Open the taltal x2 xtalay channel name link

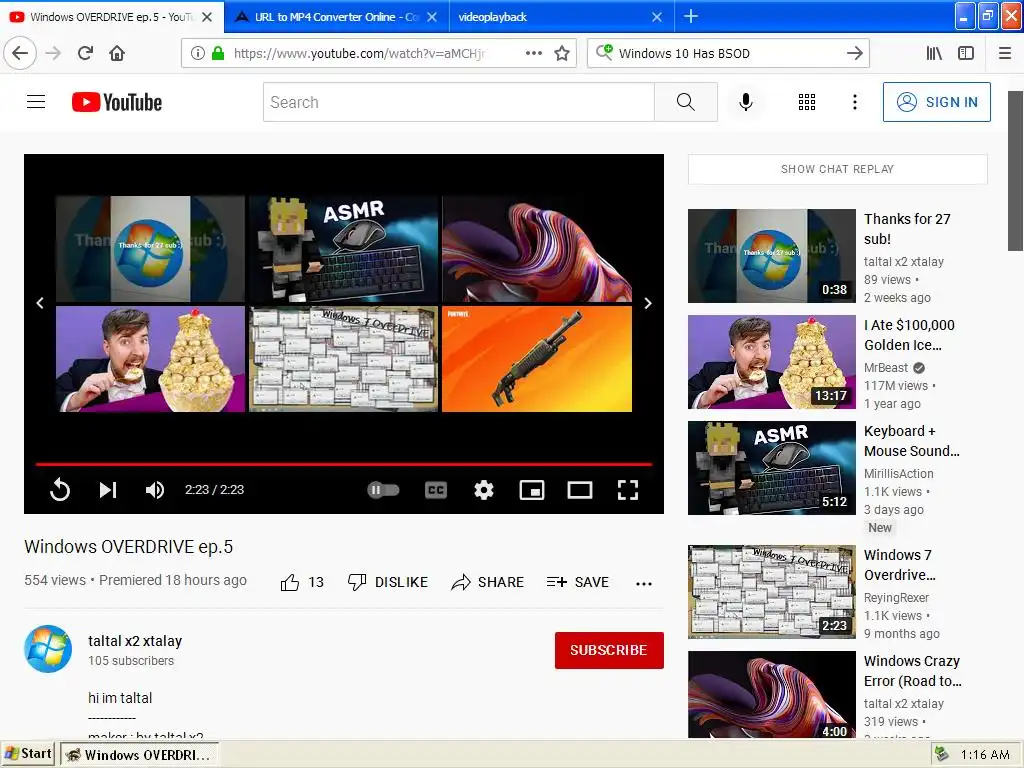[x=135, y=641]
